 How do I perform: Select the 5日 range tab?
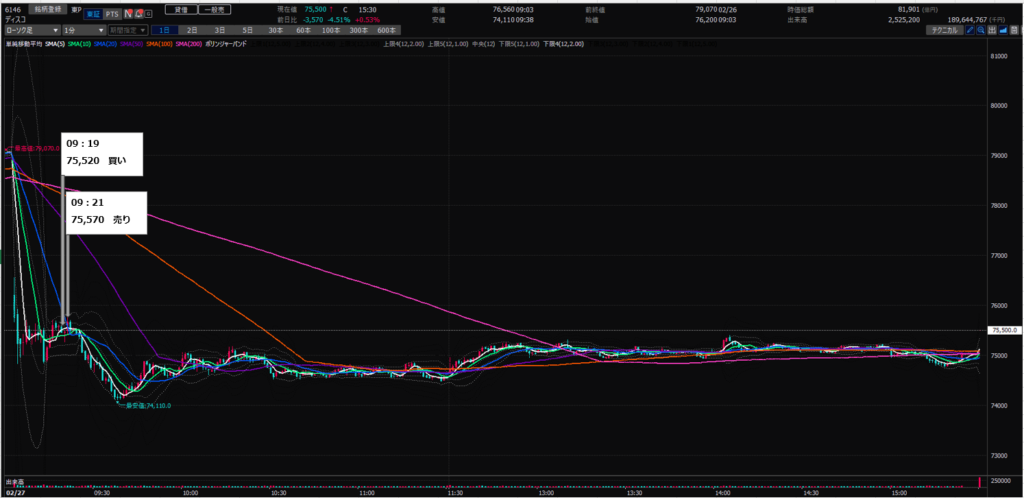[x=246, y=32]
